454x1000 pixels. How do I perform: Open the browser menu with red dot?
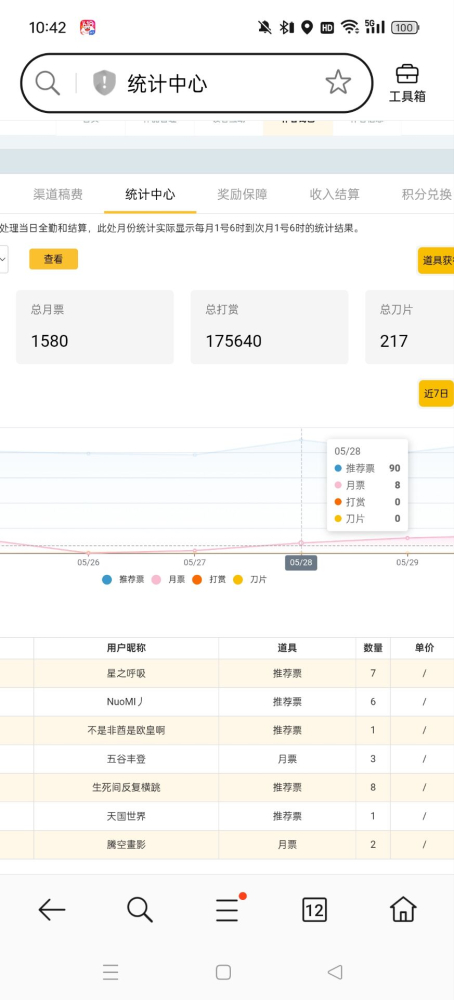tap(228, 908)
